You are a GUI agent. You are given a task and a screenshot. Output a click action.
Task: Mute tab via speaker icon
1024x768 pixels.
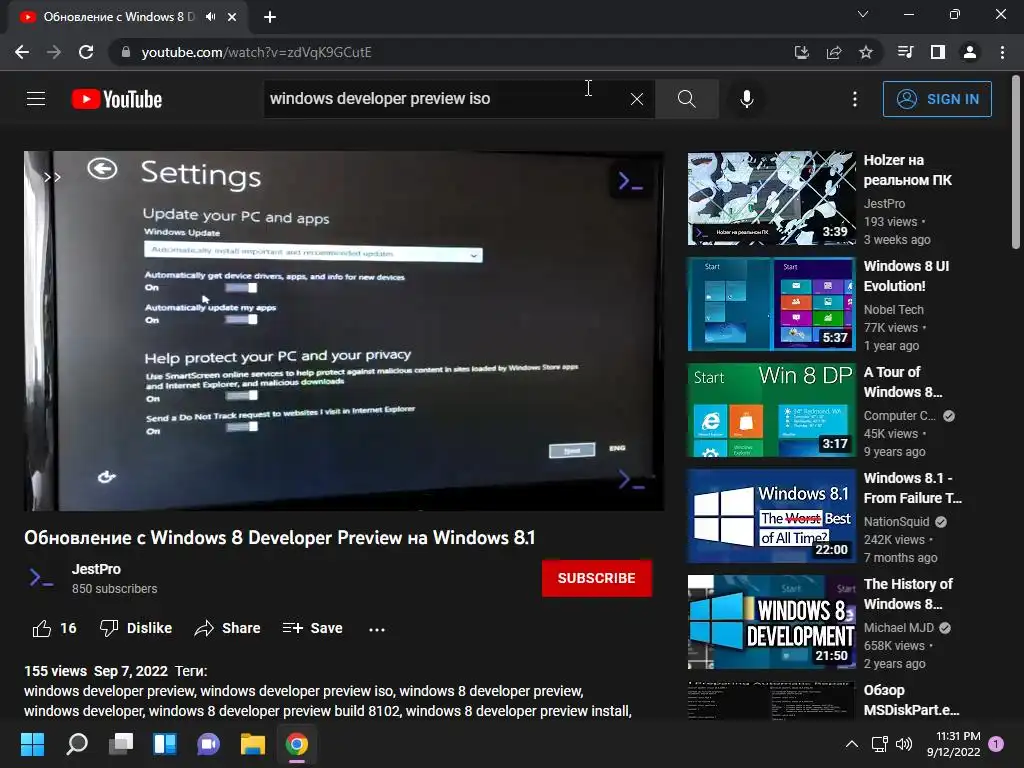click(210, 17)
